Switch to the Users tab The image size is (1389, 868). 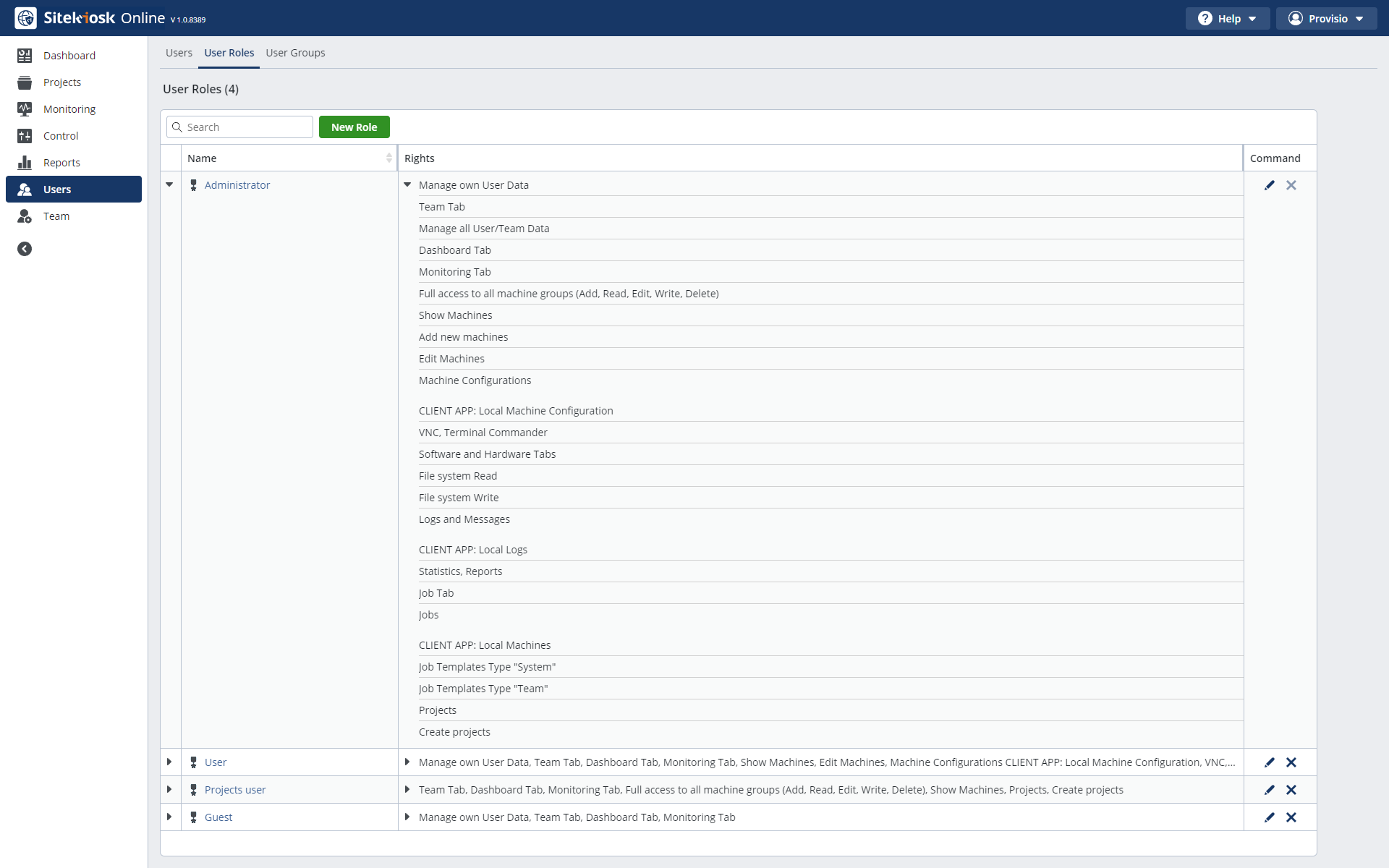click(179, 53)
